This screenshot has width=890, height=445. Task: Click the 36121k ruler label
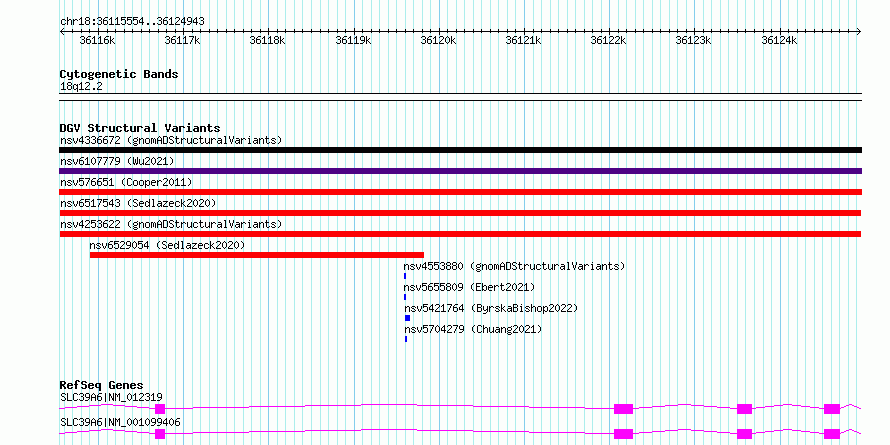pyautogui.click(x=523, y=40)
